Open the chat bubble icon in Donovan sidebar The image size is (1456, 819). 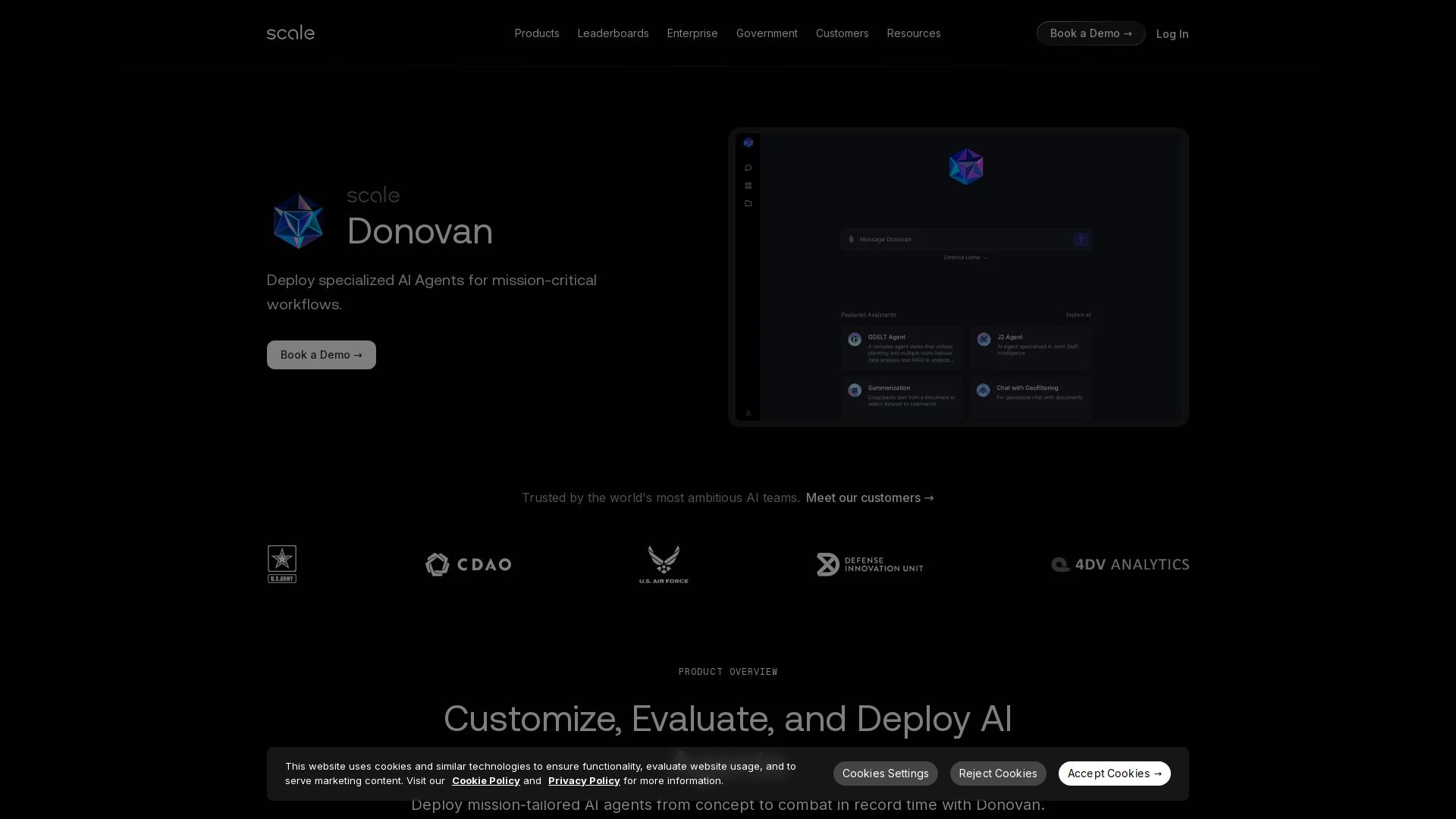point(748,168)
